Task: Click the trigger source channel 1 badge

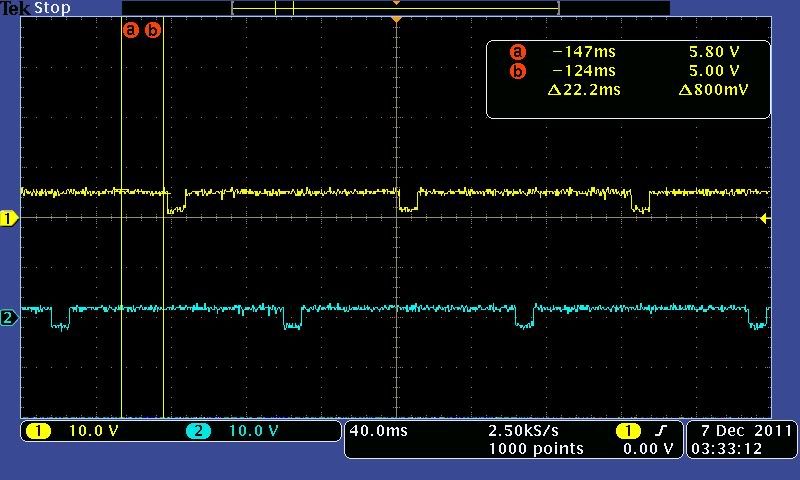Action: tap(627, 431)
